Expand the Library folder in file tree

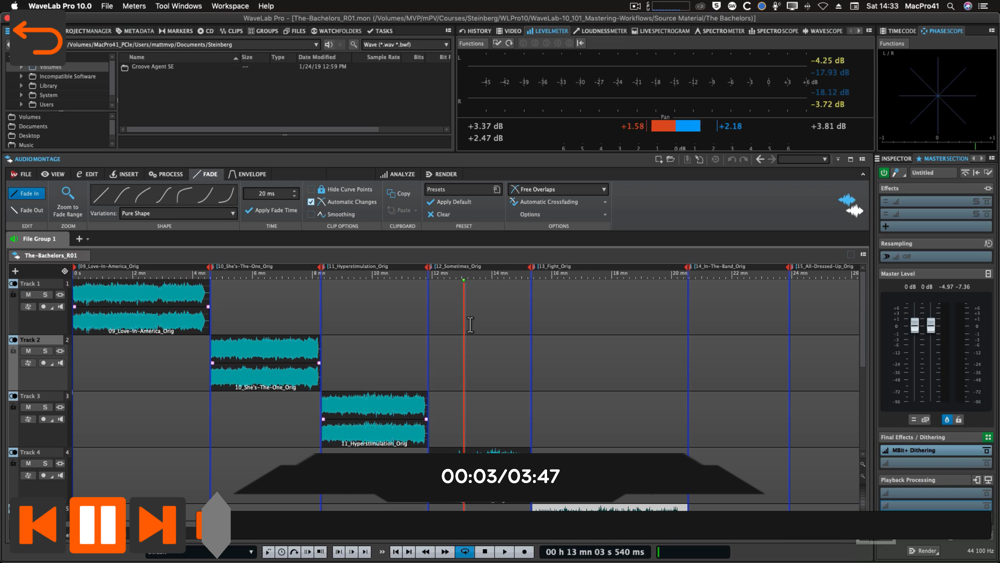pyautogui.click(x=22, y=85)
